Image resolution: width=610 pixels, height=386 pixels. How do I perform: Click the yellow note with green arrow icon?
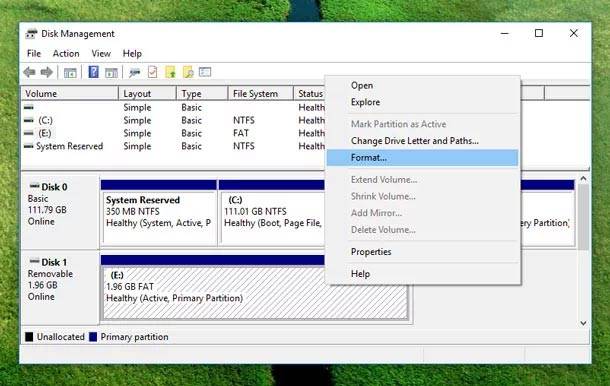[x=170, y=72]
